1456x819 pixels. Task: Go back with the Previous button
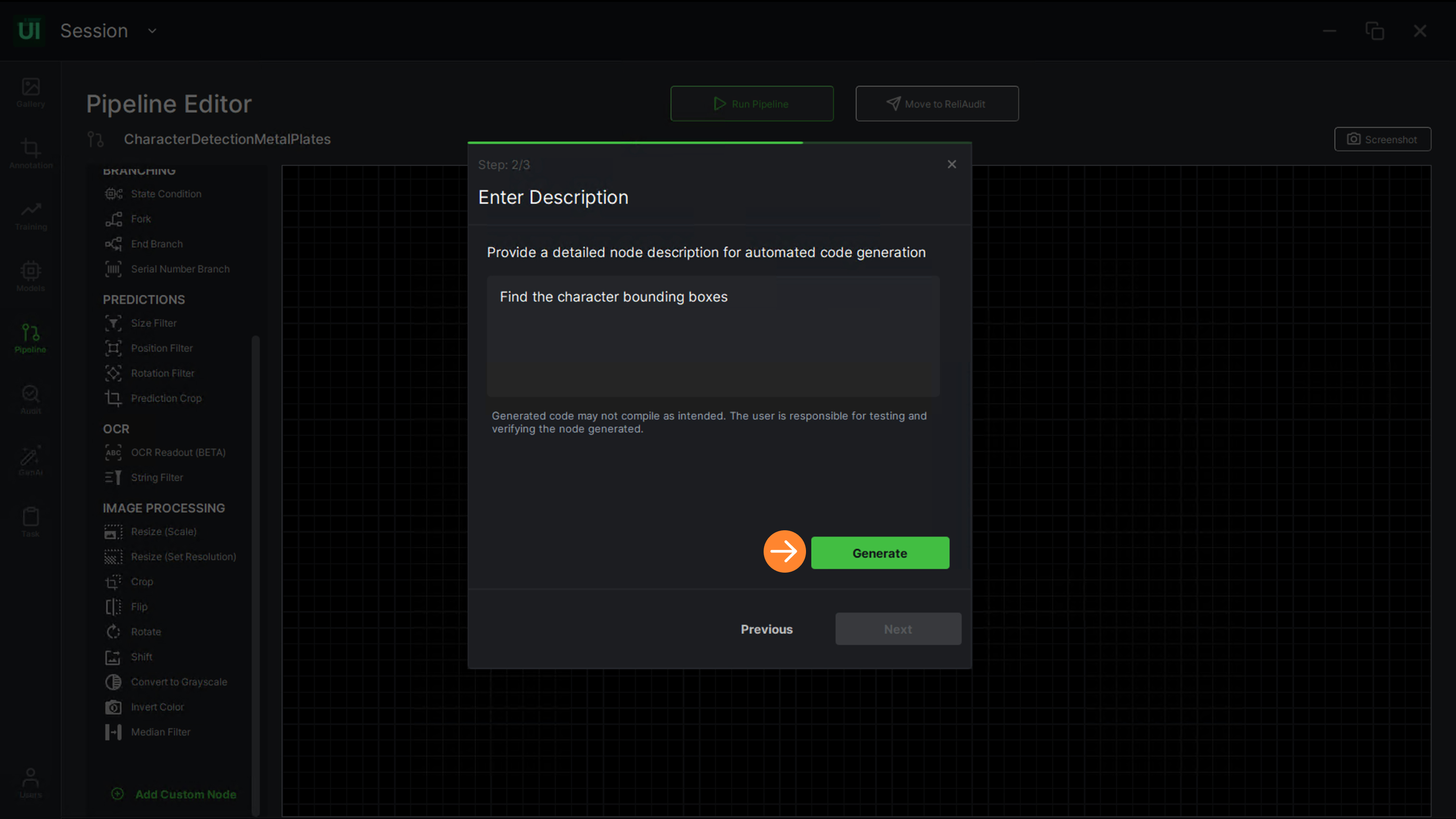coord(767,629)
